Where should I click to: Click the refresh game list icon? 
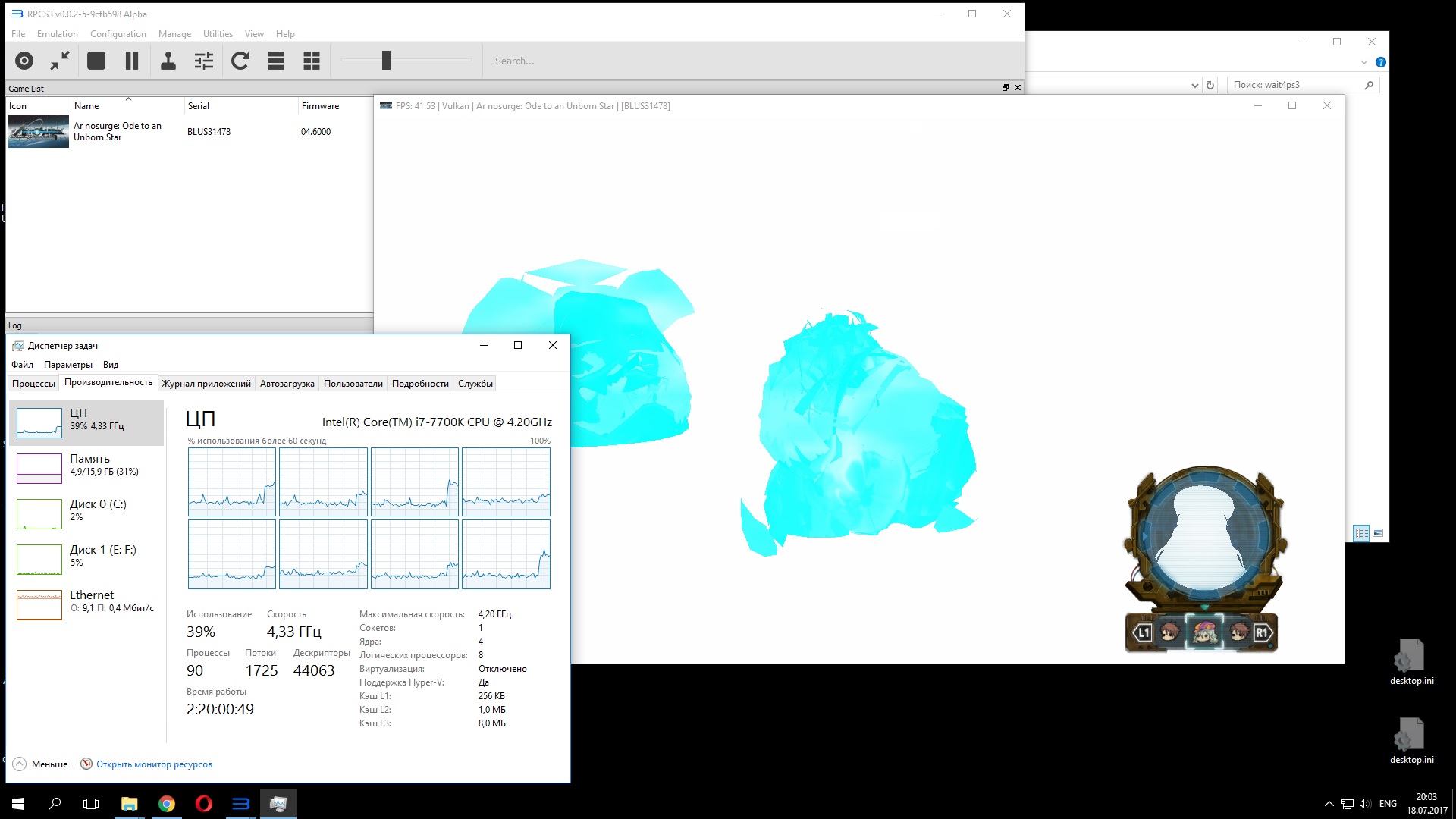240,61
